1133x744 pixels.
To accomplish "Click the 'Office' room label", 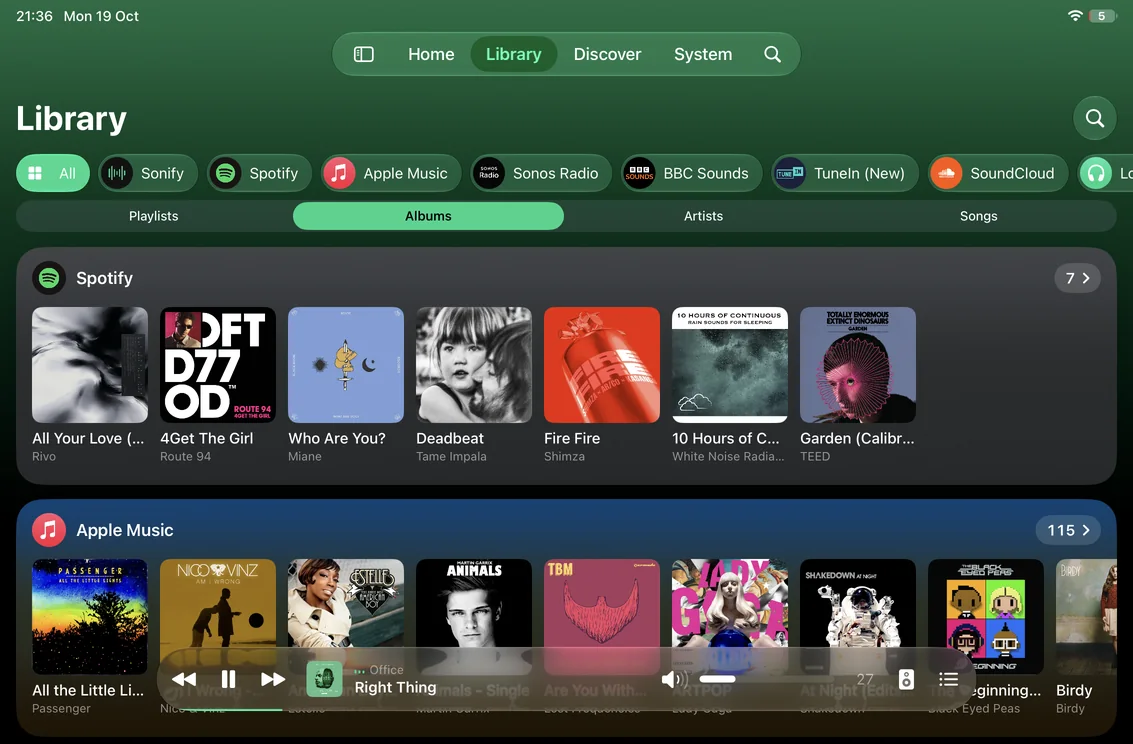I will pyautogui.click(x=386, y=670).
